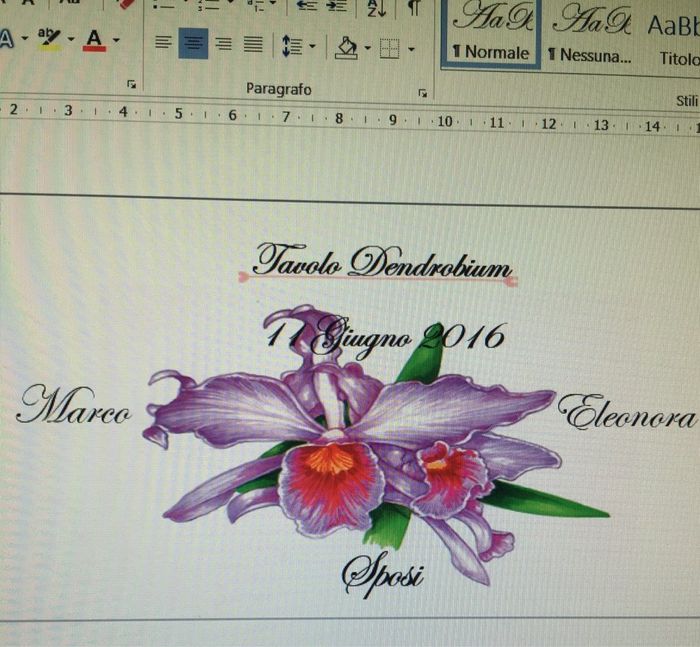Click on the Tavolo Dendrobium heading text
This screenshot has height=647, width=700.
point(381,263)
